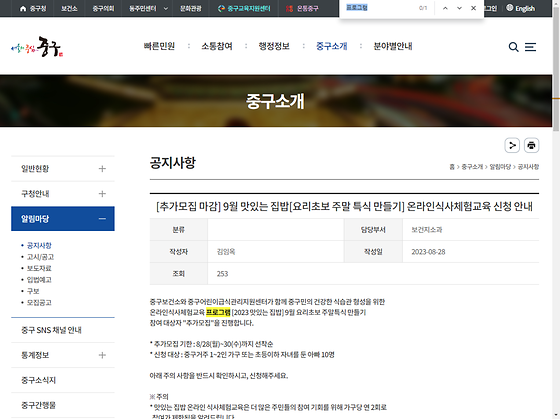560x419 pixels.
Task: Click the find-in-page search field
Action: [379, 8]
